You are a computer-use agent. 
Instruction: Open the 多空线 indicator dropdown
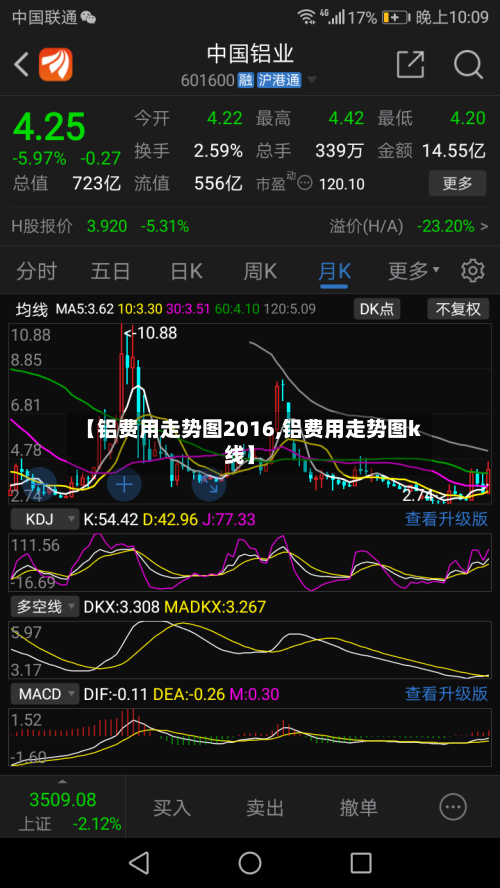tap(45, 607)
